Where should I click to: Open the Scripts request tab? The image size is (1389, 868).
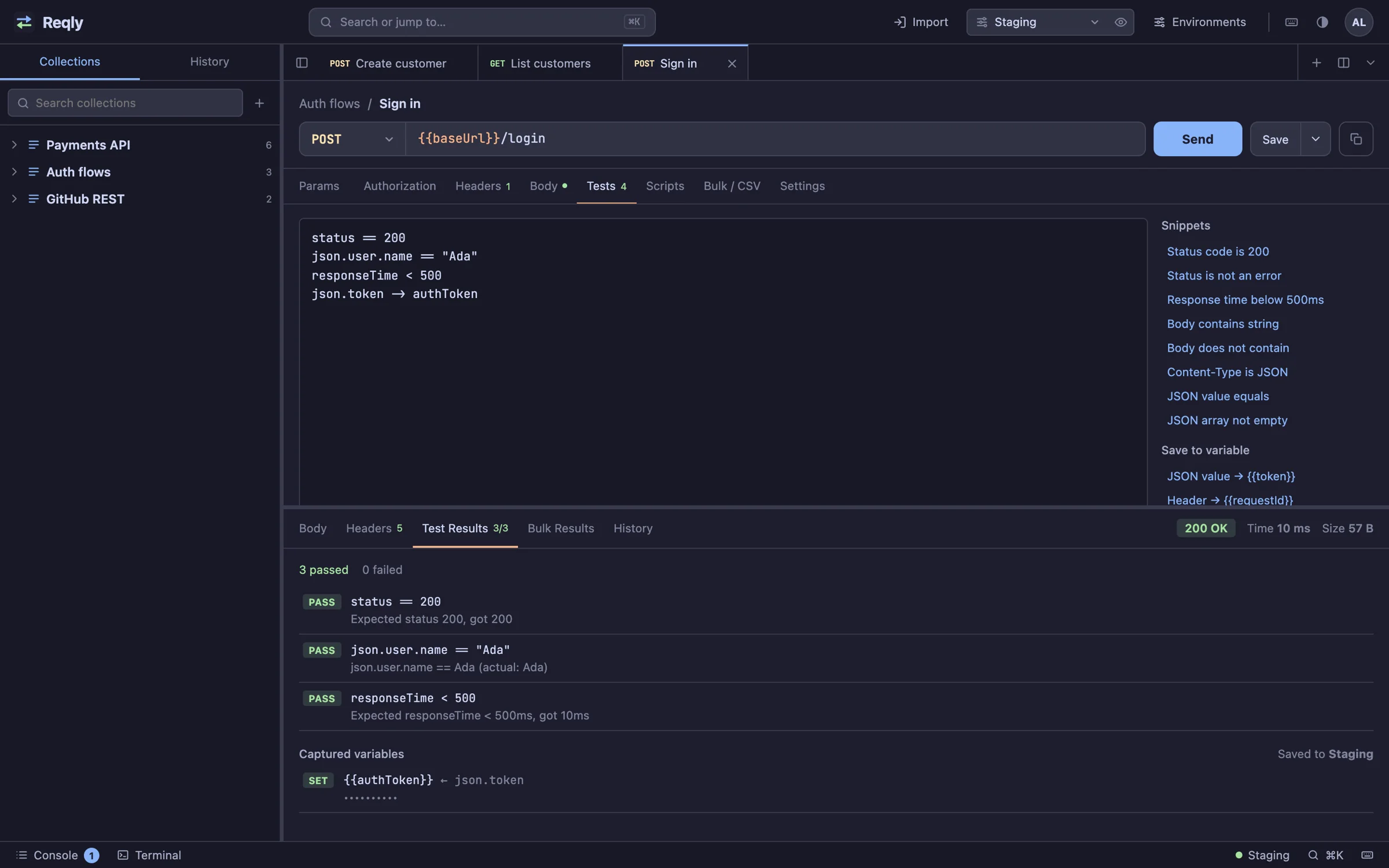(x=664, y=186)
